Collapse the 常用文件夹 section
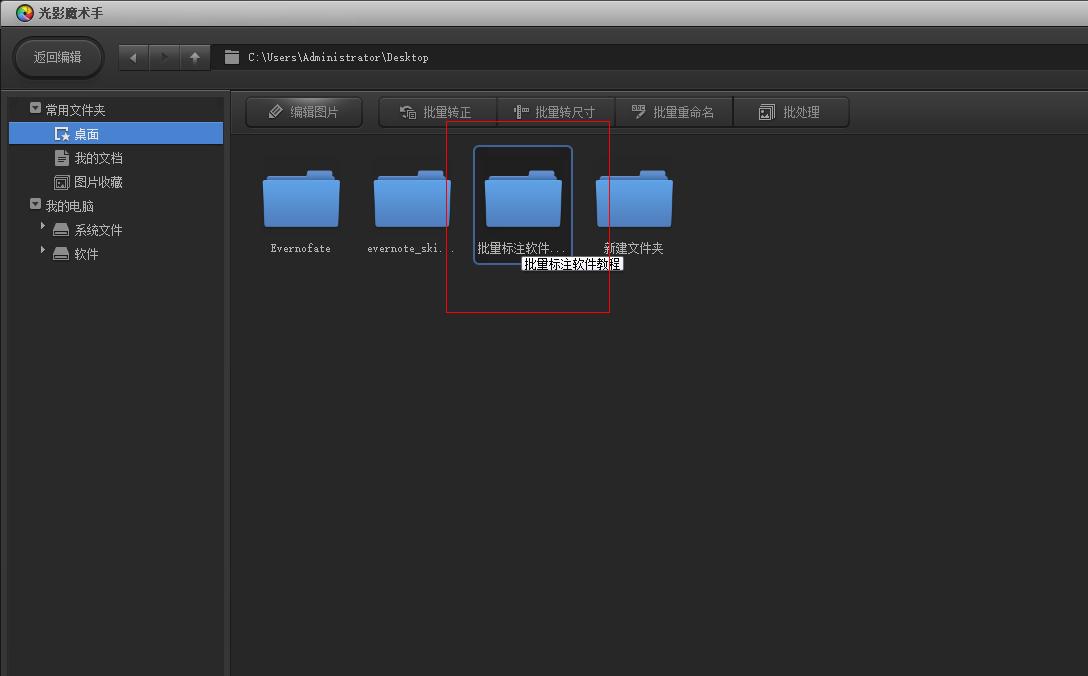 35,108
